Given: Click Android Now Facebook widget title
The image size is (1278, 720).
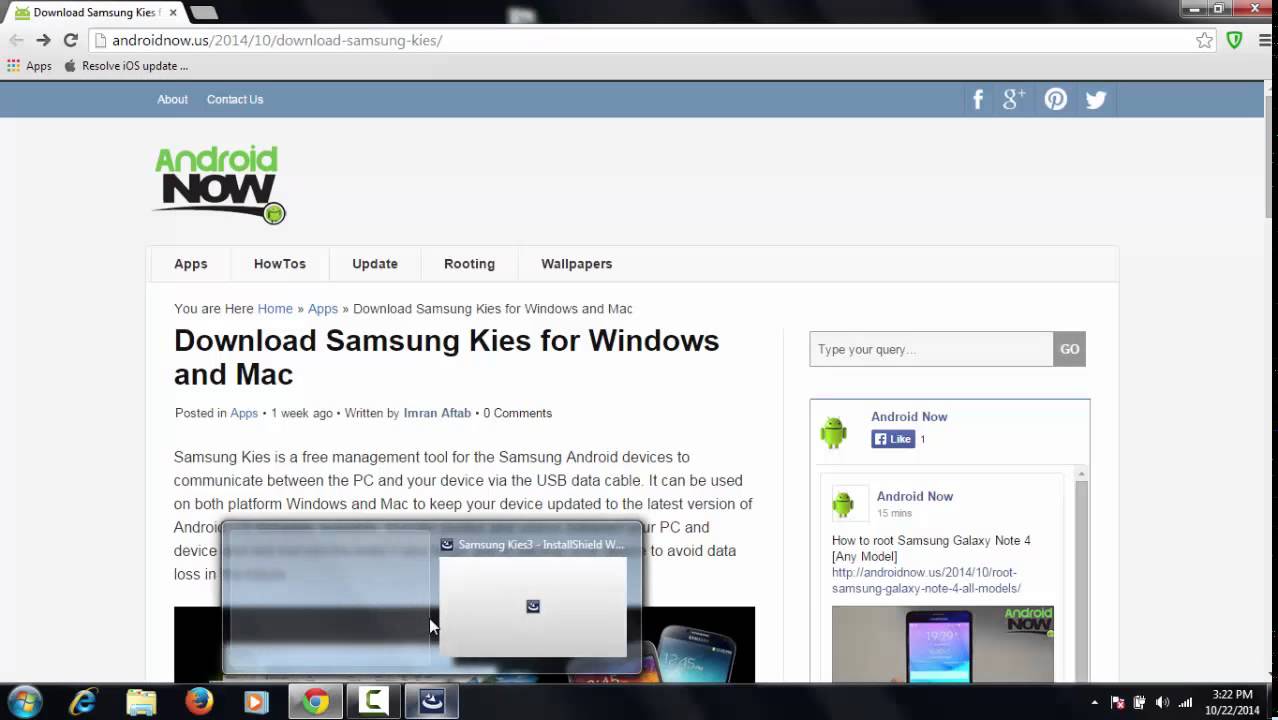Looking at the screenshot, I should point(909,417).
